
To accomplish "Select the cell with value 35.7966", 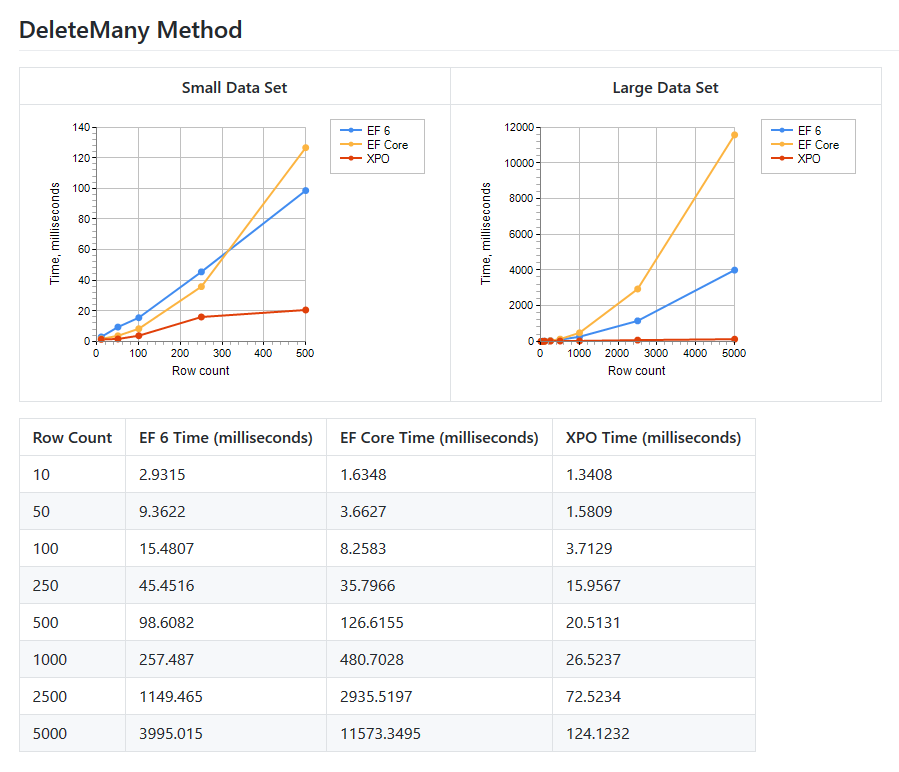I will [x=439, y=586].
